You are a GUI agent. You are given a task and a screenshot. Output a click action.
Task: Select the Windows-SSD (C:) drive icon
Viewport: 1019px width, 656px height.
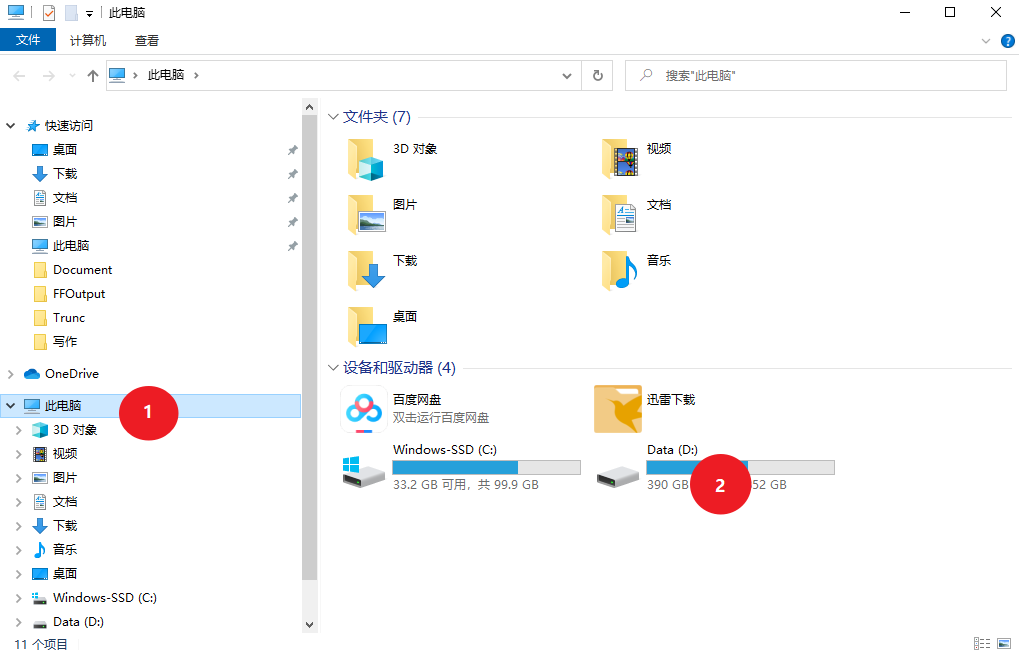point(364,472)
